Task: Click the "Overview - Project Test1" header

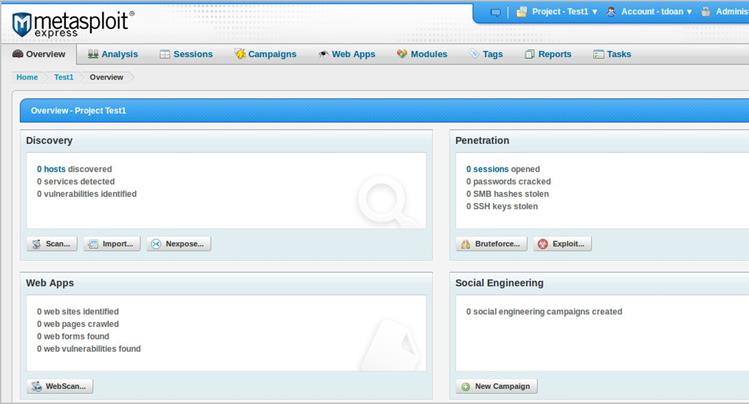Action: coord(78,110)
